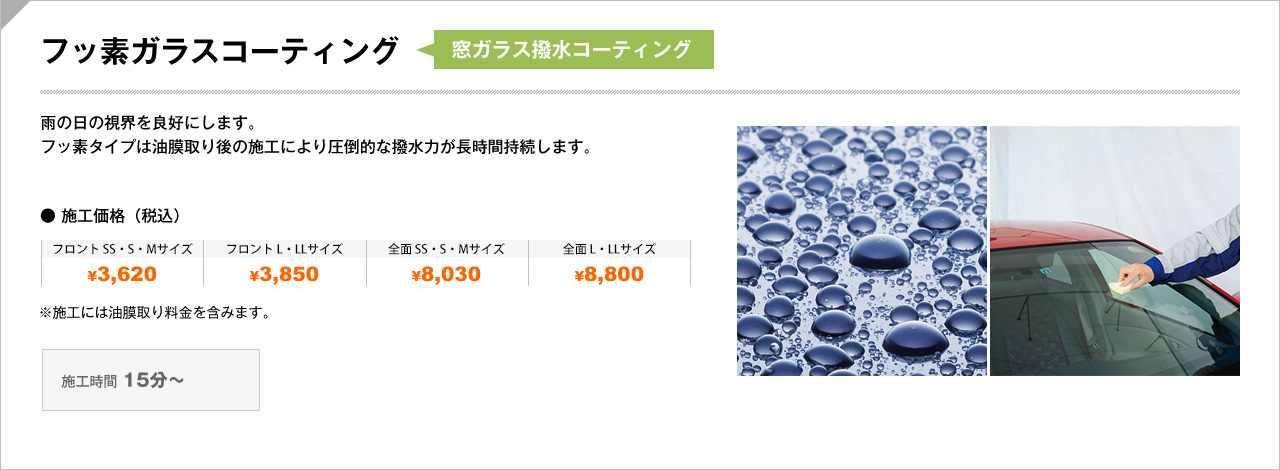Select the ¥8,800 price
Viewport: 1280px width, 470px height.
tap(609, 275)
